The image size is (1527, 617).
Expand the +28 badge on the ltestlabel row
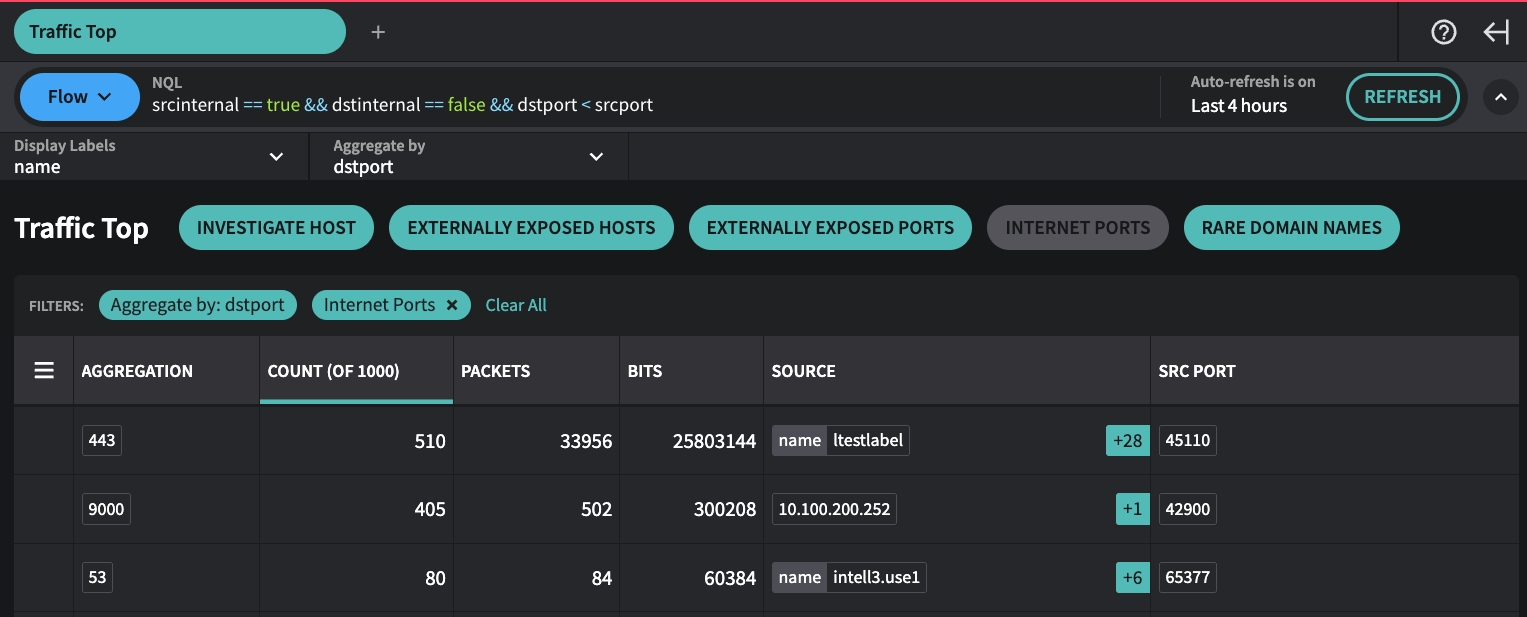[x=1128, y=440]
